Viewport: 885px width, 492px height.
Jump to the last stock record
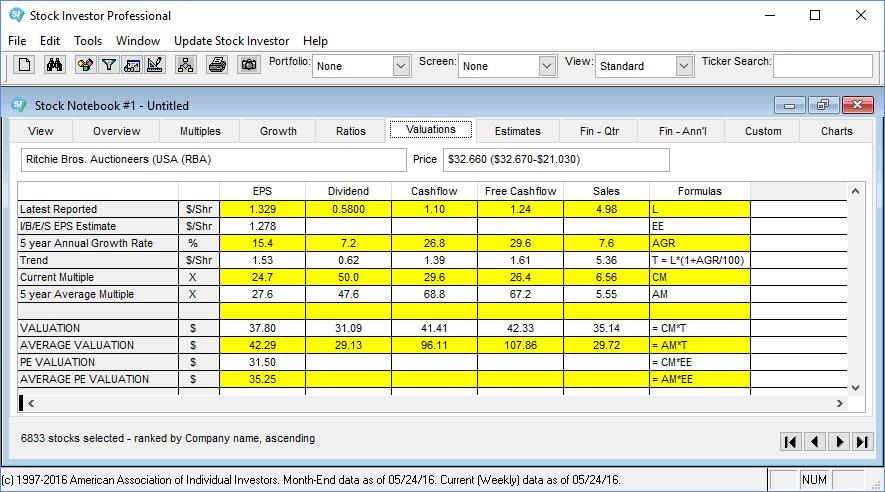(x=862, y=442)
